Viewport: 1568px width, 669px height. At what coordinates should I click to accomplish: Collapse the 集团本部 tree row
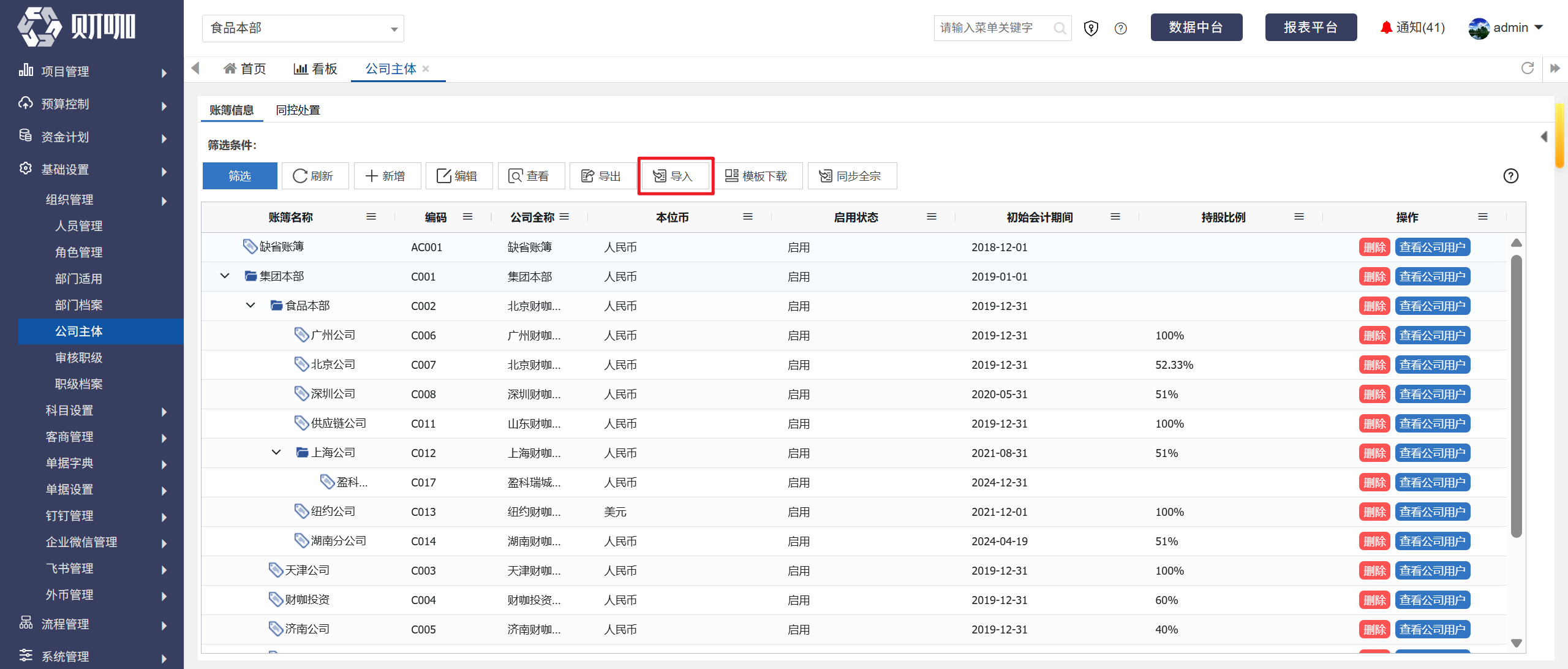point(225,276)
